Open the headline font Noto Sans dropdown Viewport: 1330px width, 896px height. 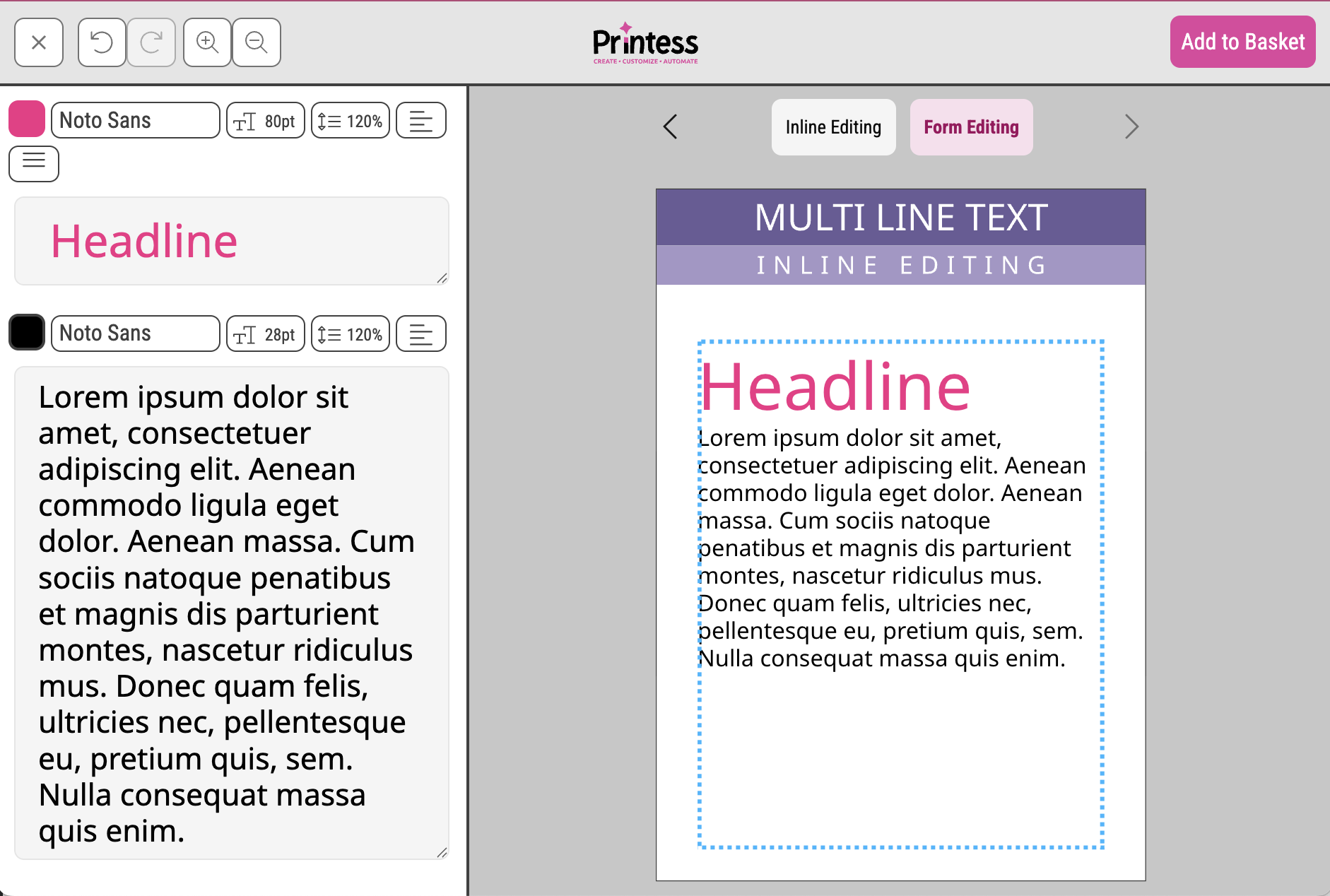click(x=135, y=120)
